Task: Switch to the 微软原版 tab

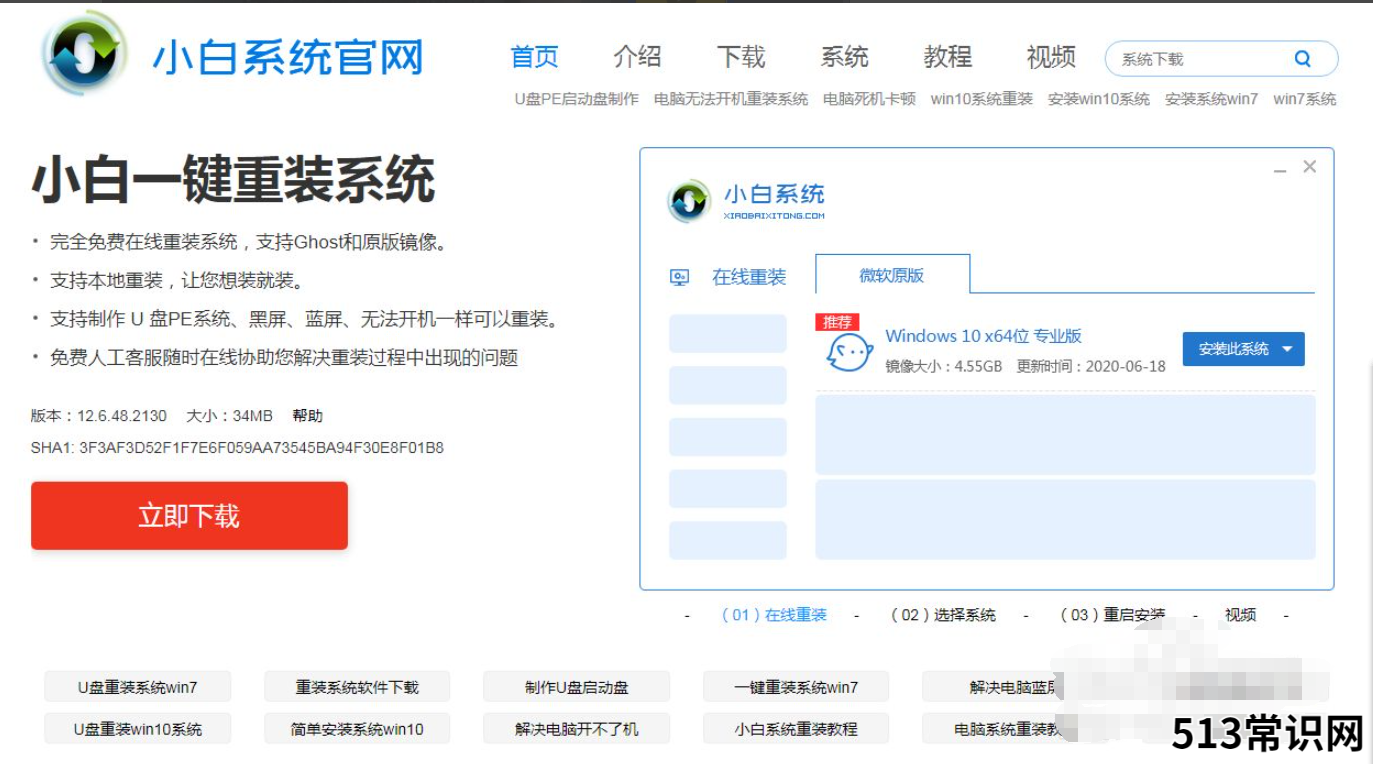Action: click(892, 274)
